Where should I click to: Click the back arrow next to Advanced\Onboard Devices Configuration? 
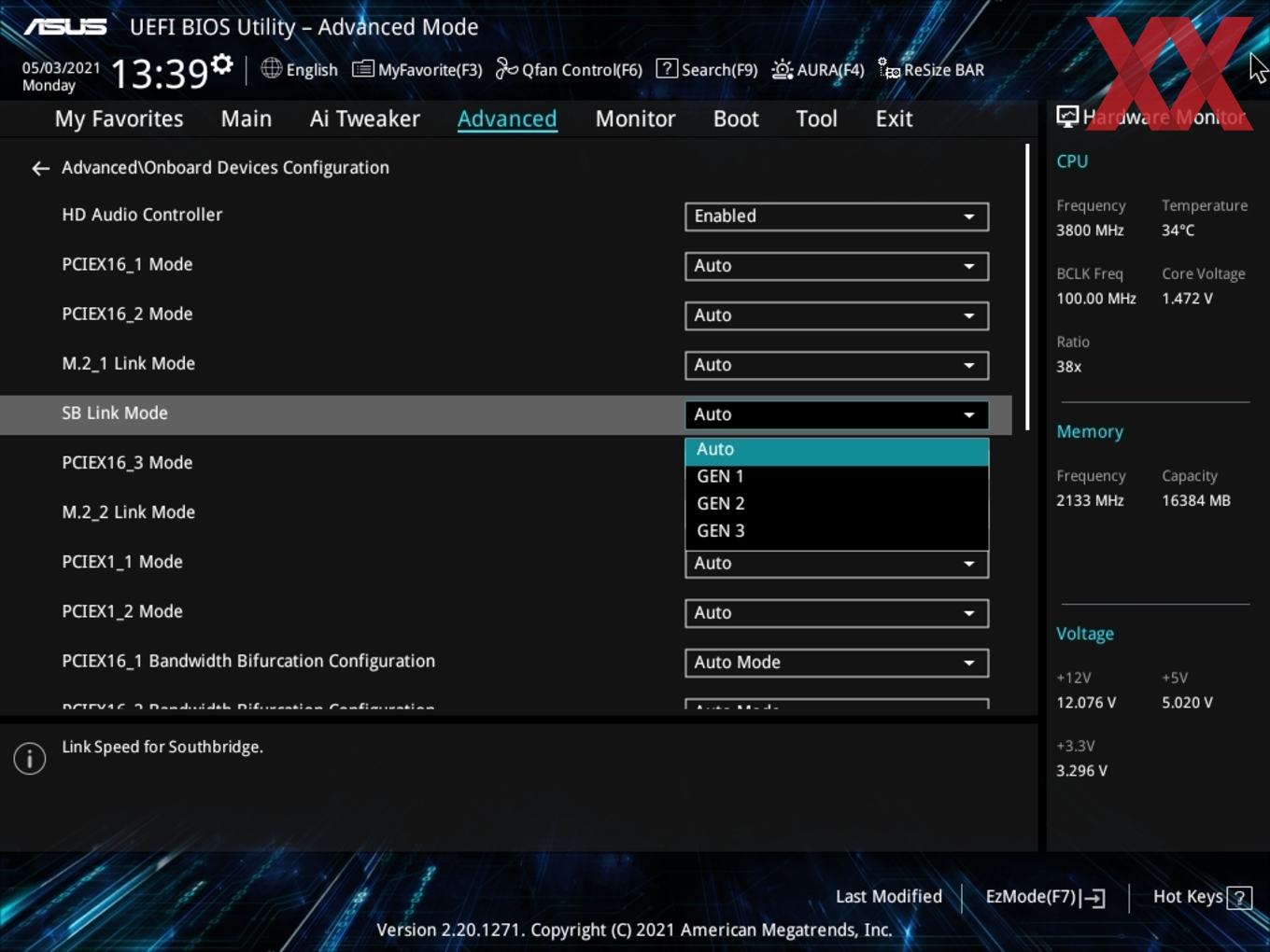coord(40,168)
